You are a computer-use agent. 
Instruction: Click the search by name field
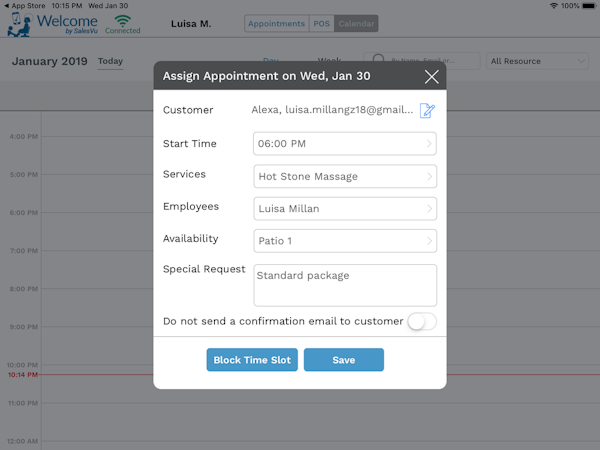[x=422, y=61]
